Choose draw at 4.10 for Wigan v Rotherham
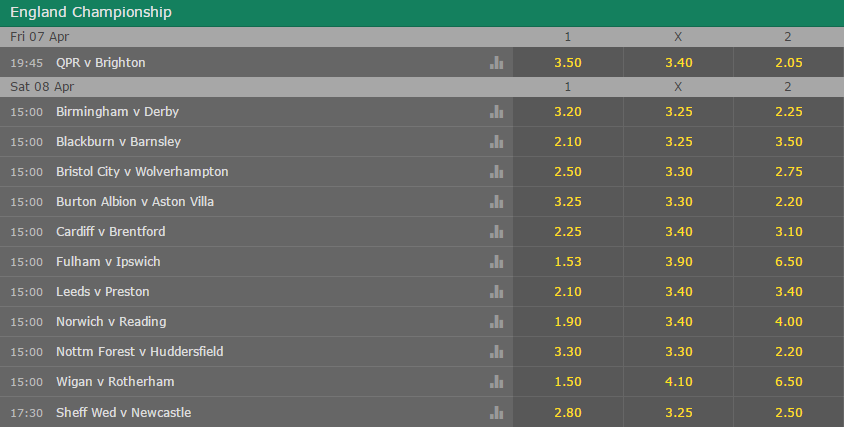This screenshot has height=427, width=844. 678,382
